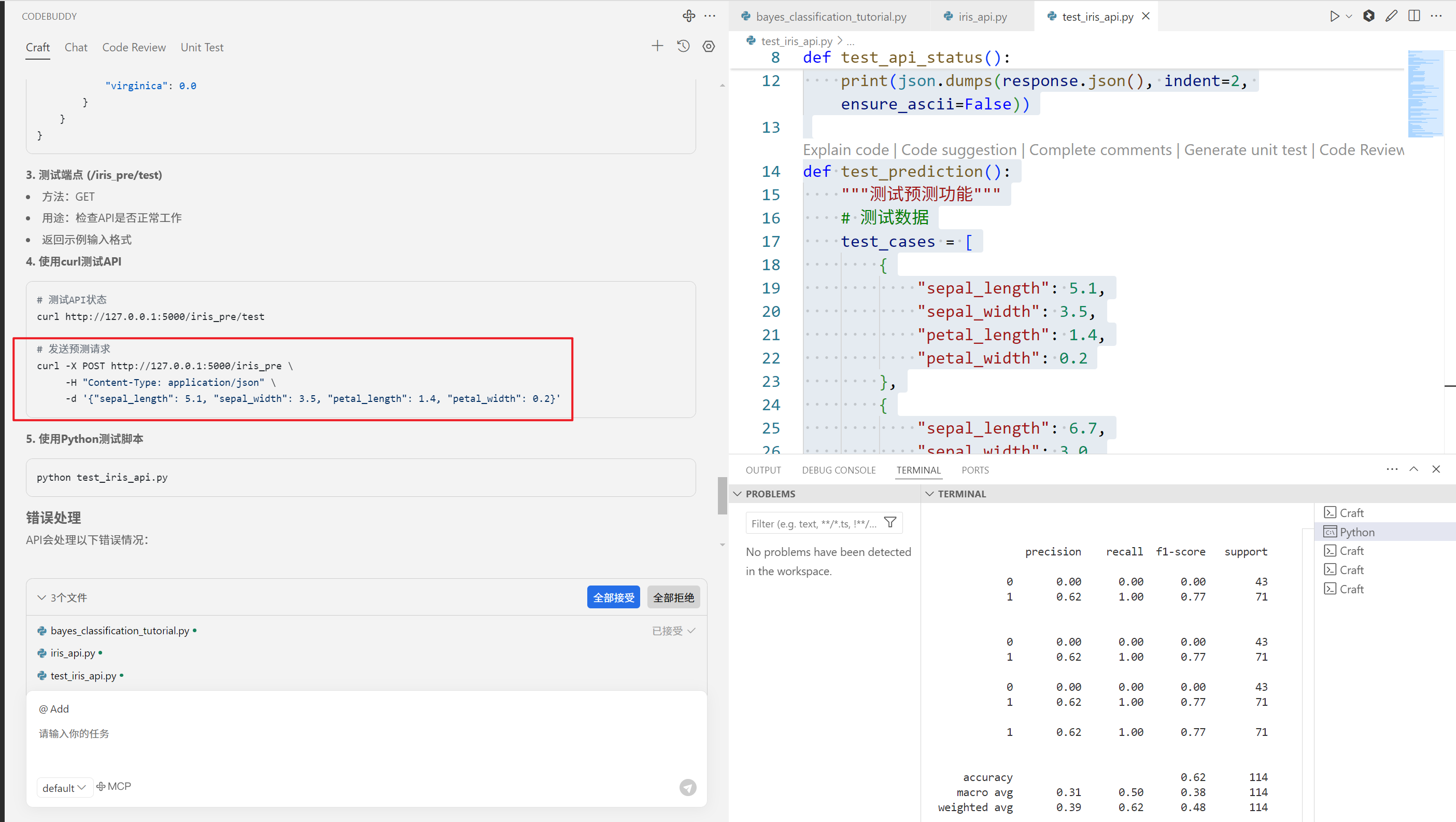Open editor more actions ellipsis
This screenshot has width=1456, height=822.
pyautogui.click(x=1436, y=16)
